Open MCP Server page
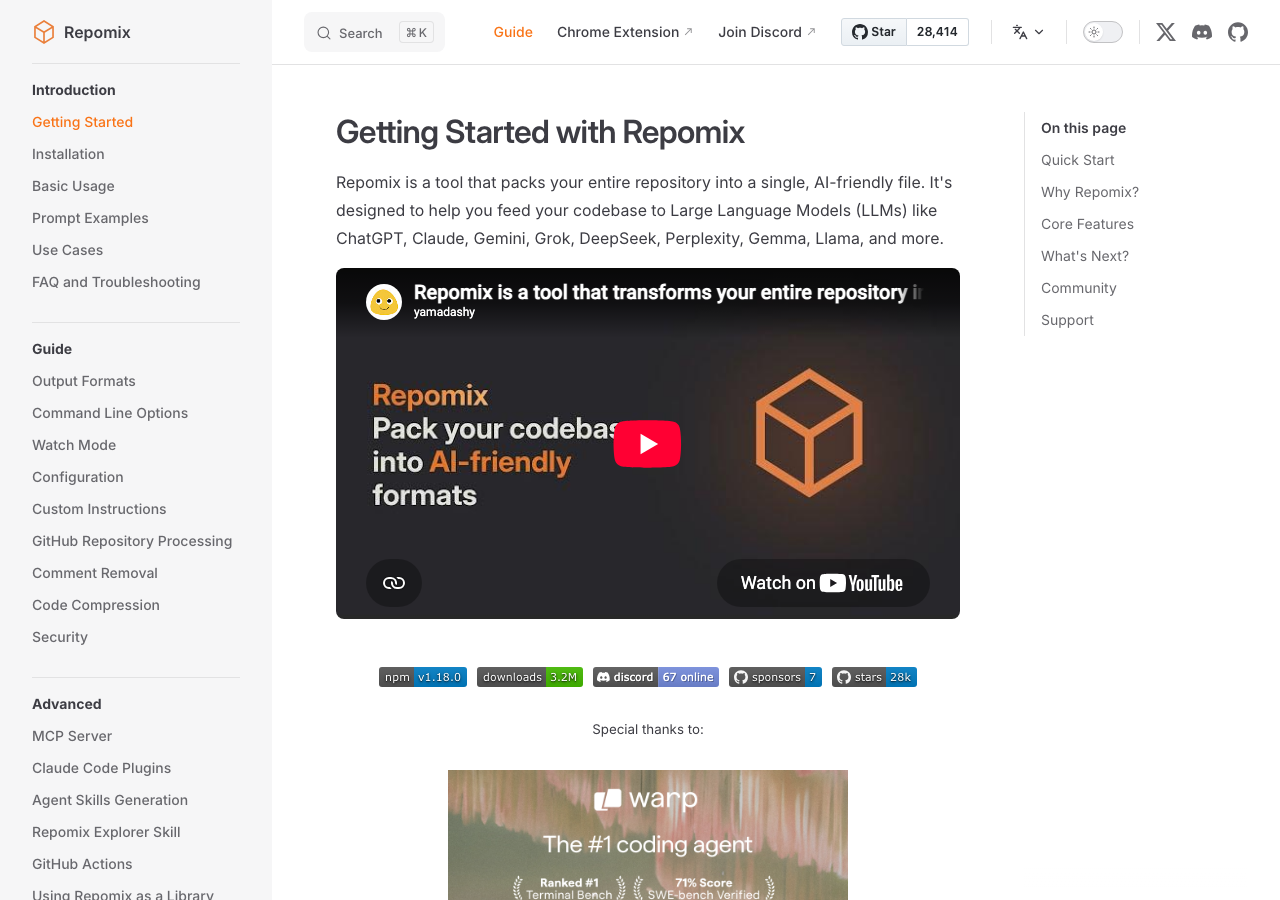 (x=72, y=736)
